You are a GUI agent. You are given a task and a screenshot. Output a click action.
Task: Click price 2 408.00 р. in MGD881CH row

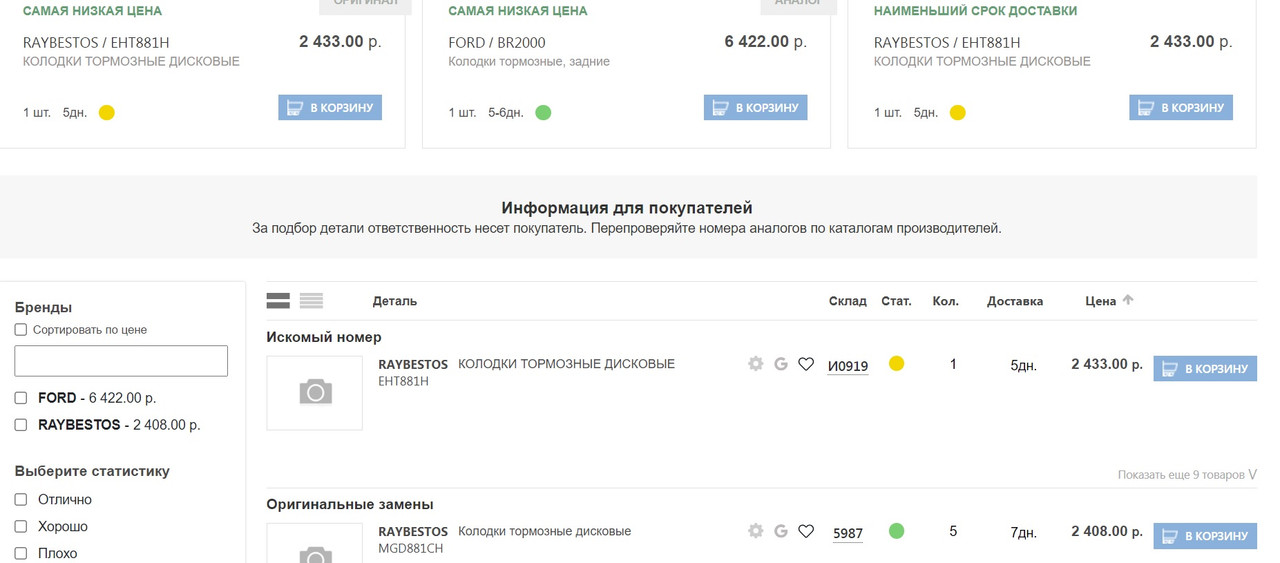pyautogui.click(x=1107, y=531)
